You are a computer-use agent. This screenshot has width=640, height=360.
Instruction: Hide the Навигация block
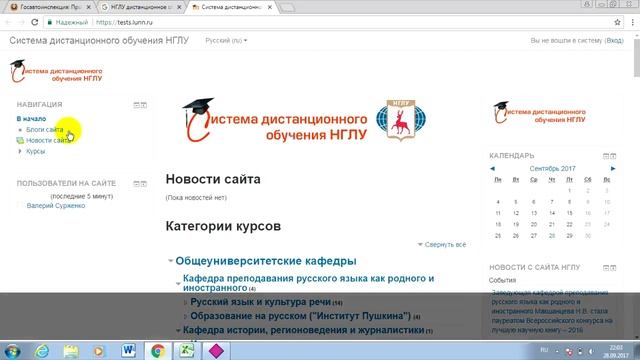[x=136, y=105]
